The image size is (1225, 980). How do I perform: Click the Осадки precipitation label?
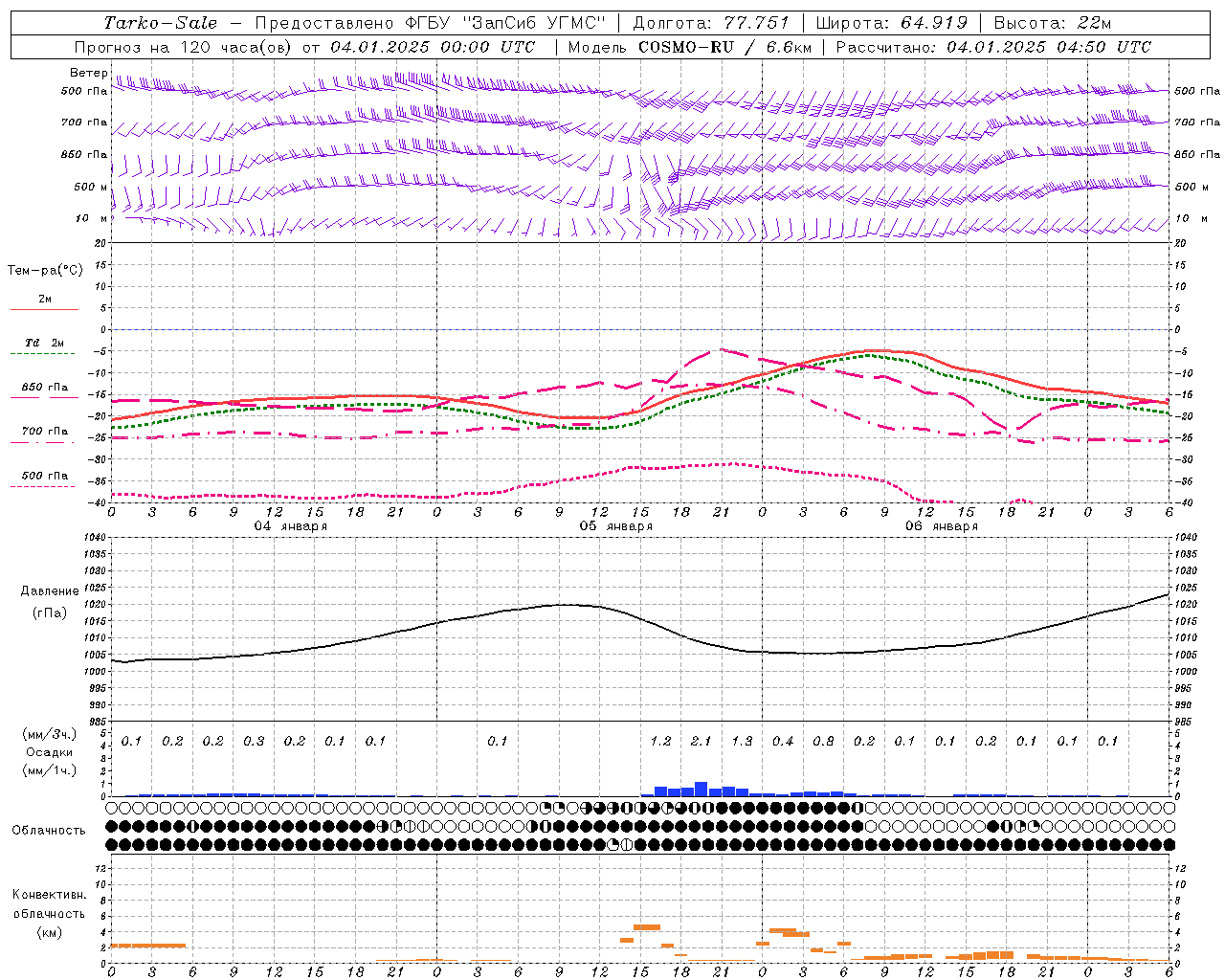pos(49,752)
